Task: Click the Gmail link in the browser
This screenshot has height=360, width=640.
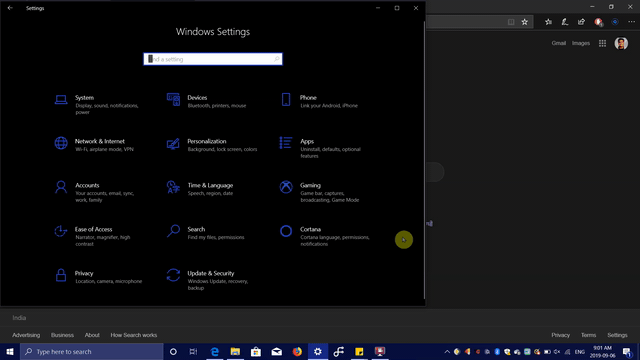Action: pos(559,43)
